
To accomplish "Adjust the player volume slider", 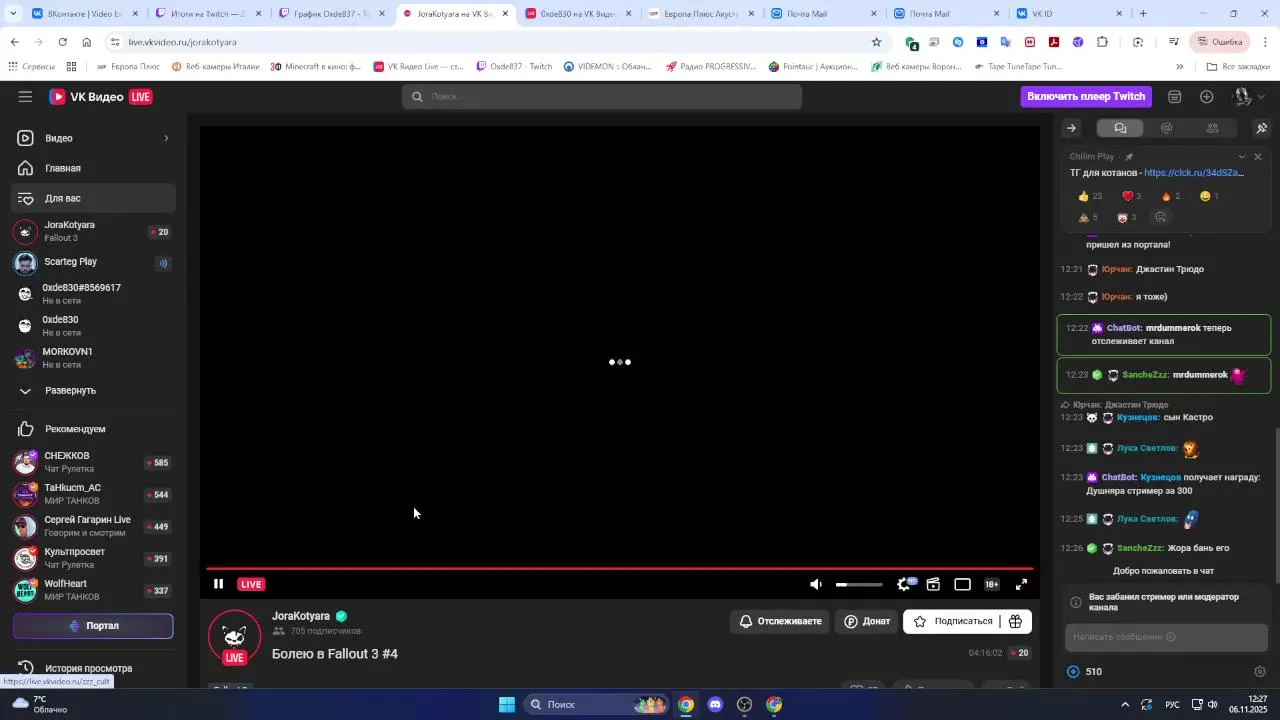I will click(x=859, y=584).
